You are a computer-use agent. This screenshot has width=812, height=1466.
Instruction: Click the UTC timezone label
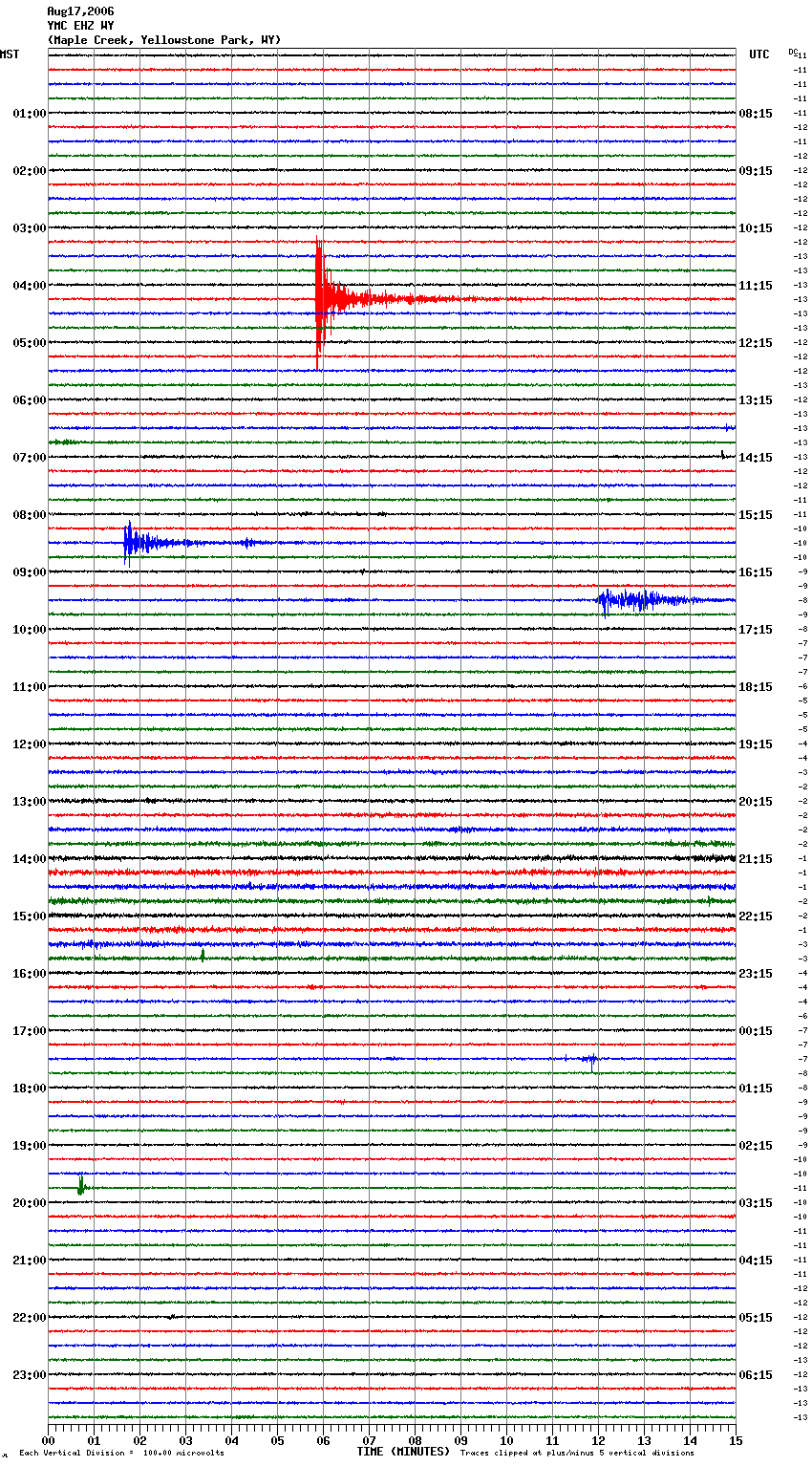[x=759, y=54]
